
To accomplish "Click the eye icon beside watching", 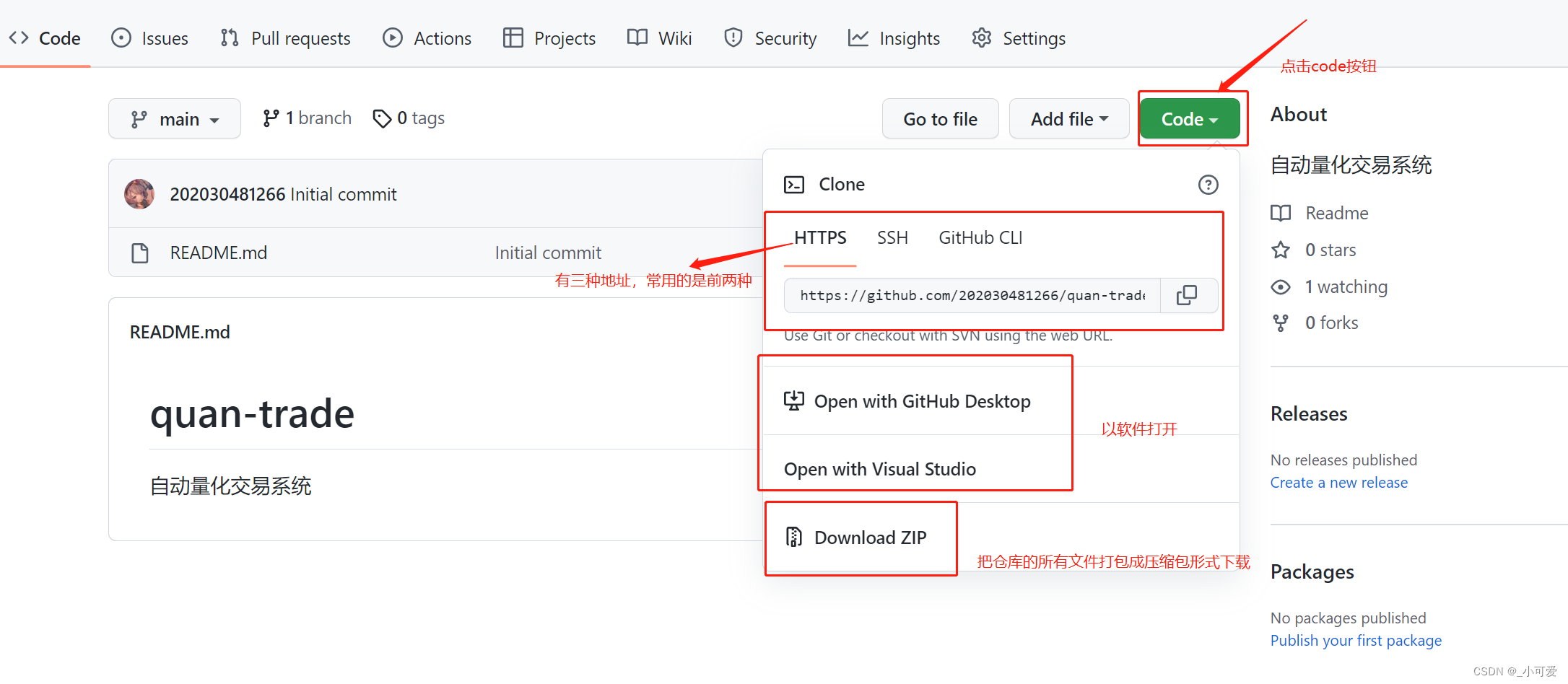I will point(1281,287).
